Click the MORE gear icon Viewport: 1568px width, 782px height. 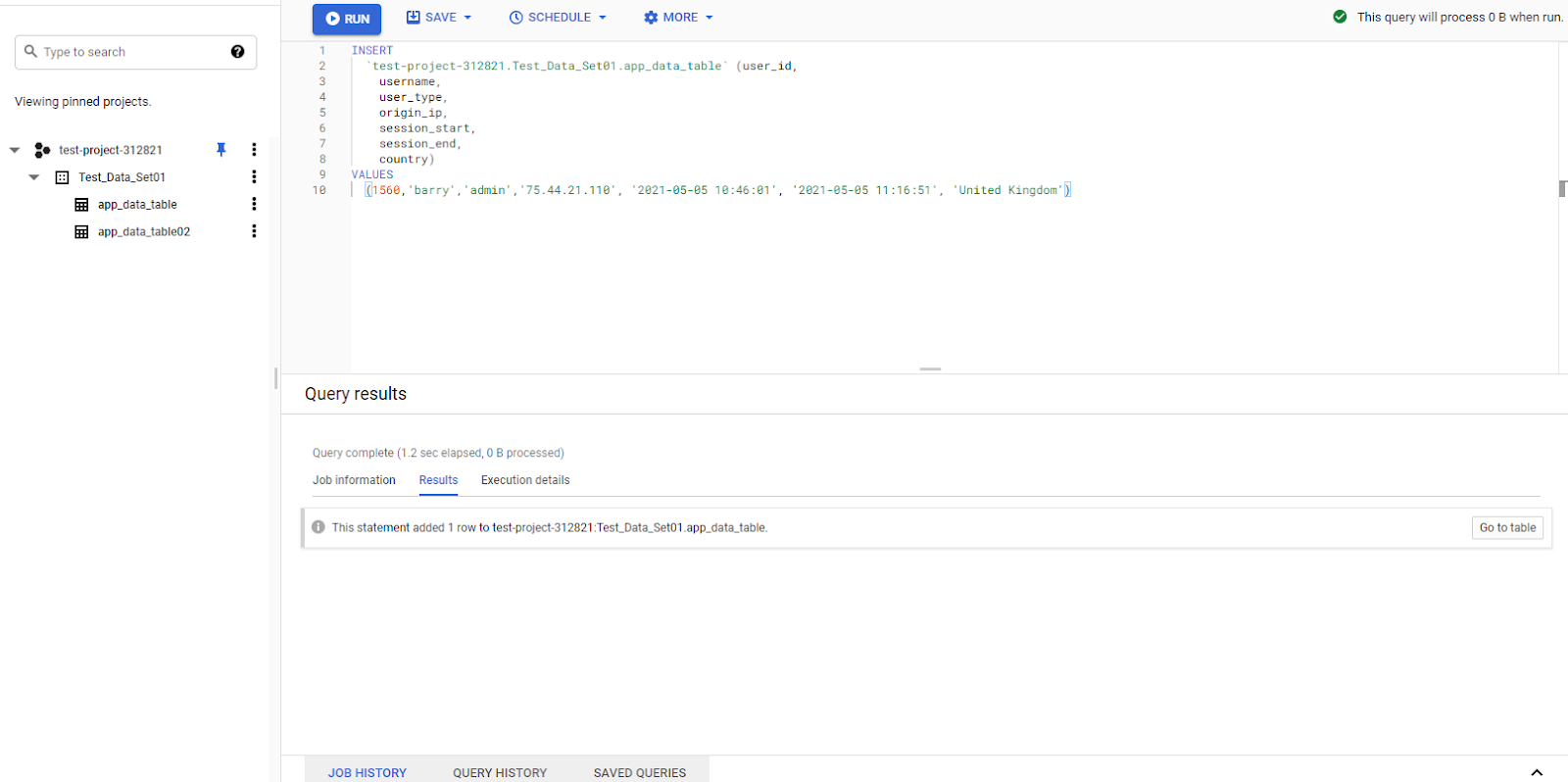pyautogui.click(x=651, y=18)
